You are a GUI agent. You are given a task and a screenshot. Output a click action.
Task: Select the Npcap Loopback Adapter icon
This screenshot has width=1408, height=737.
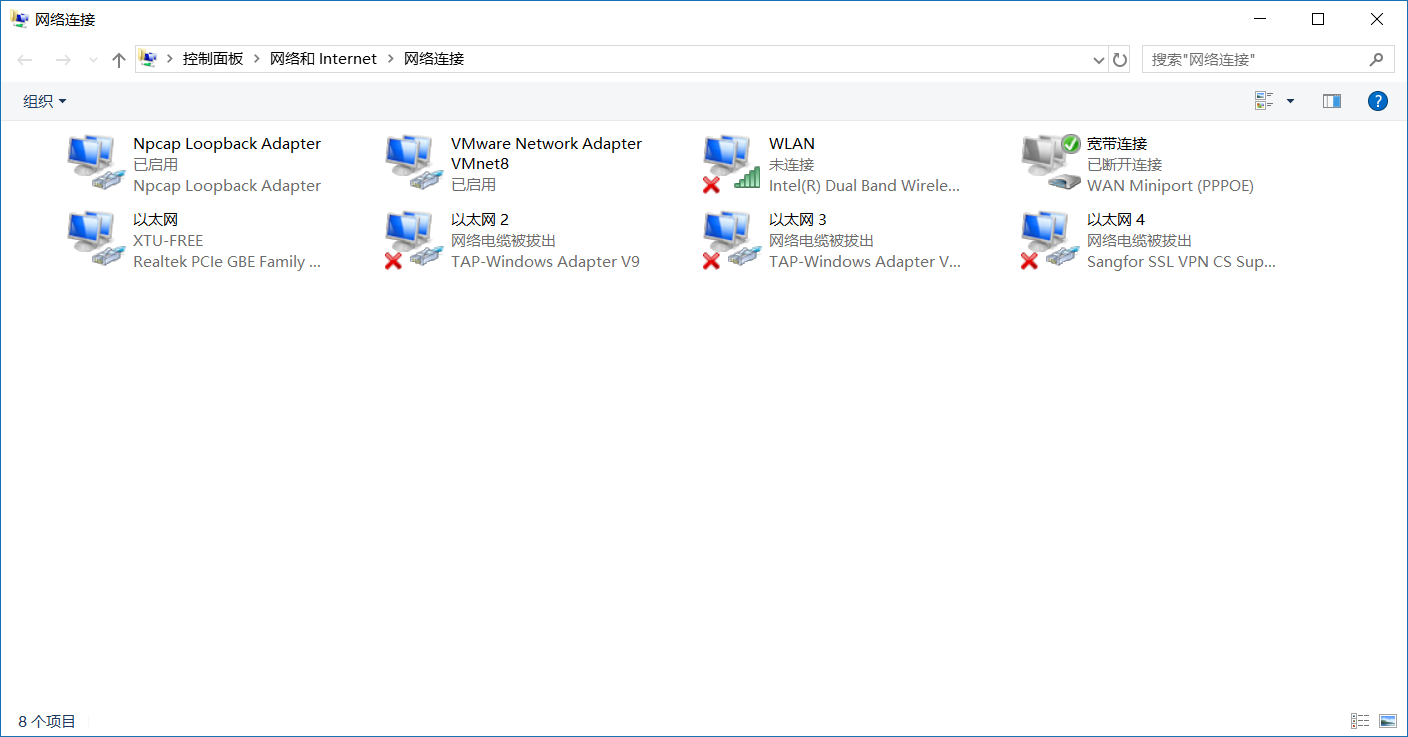tap(97, 162)
